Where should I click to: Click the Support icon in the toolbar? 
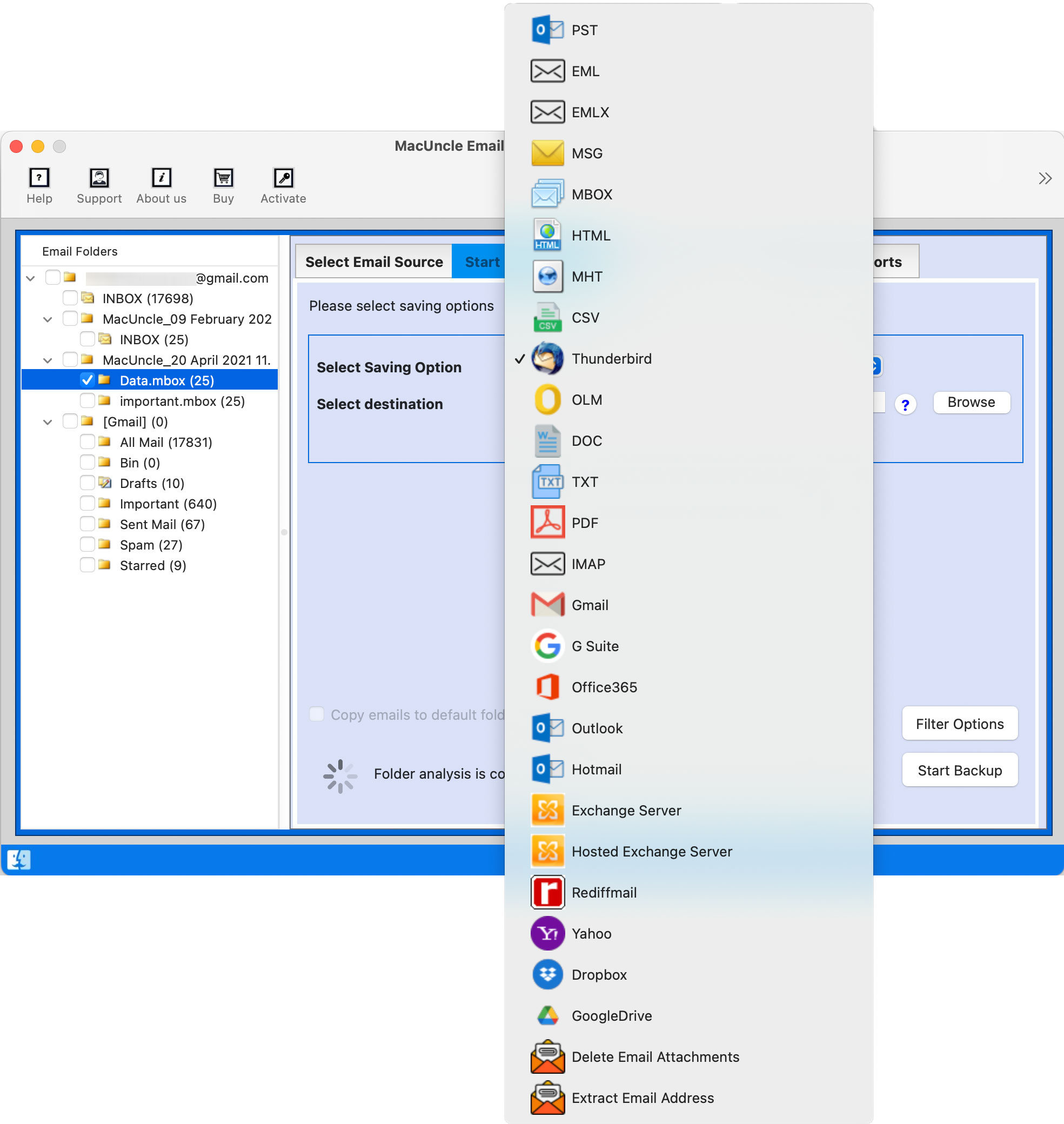click(99, 185)
